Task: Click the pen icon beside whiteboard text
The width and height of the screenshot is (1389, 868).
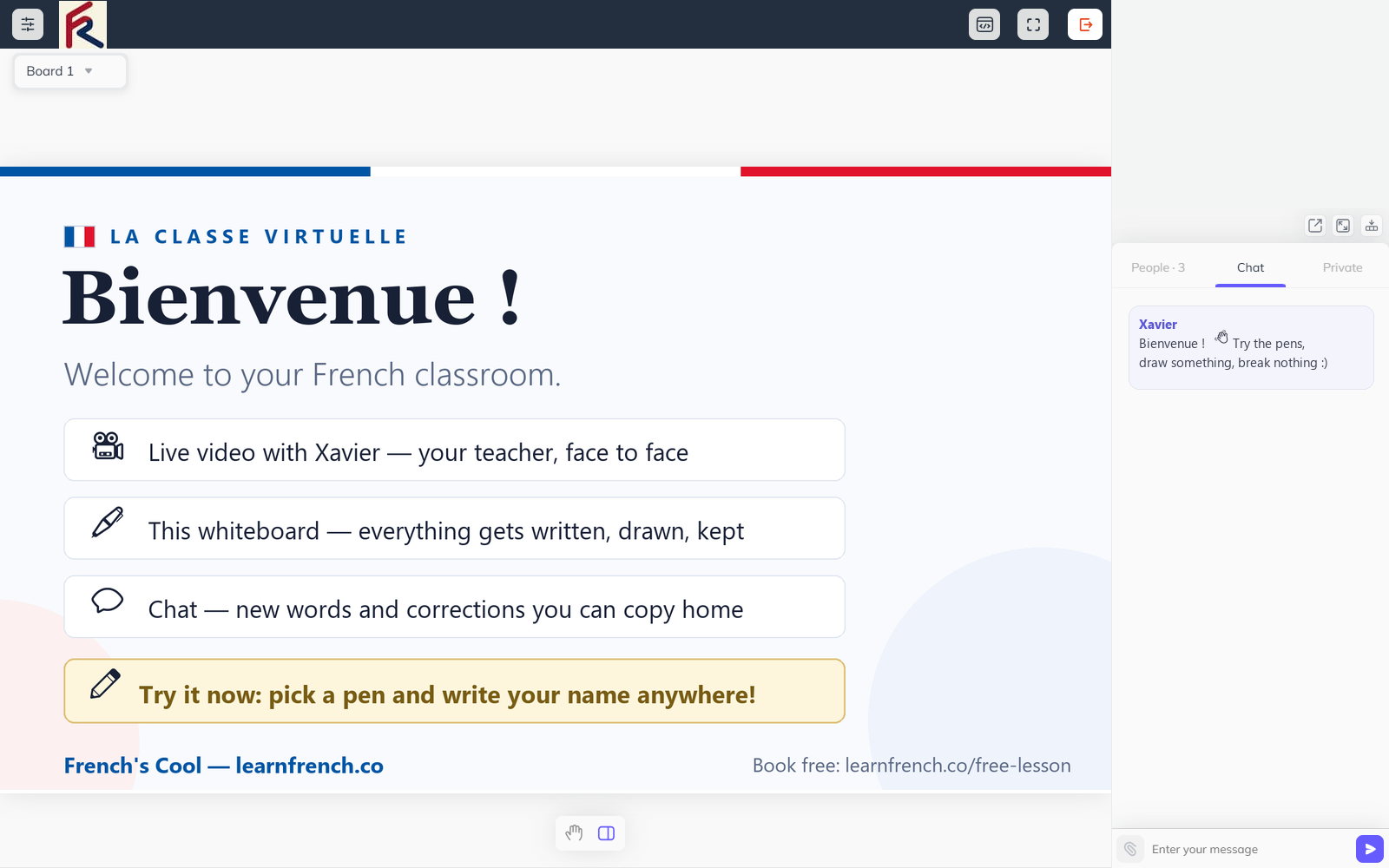Action: tap(108, 523)
